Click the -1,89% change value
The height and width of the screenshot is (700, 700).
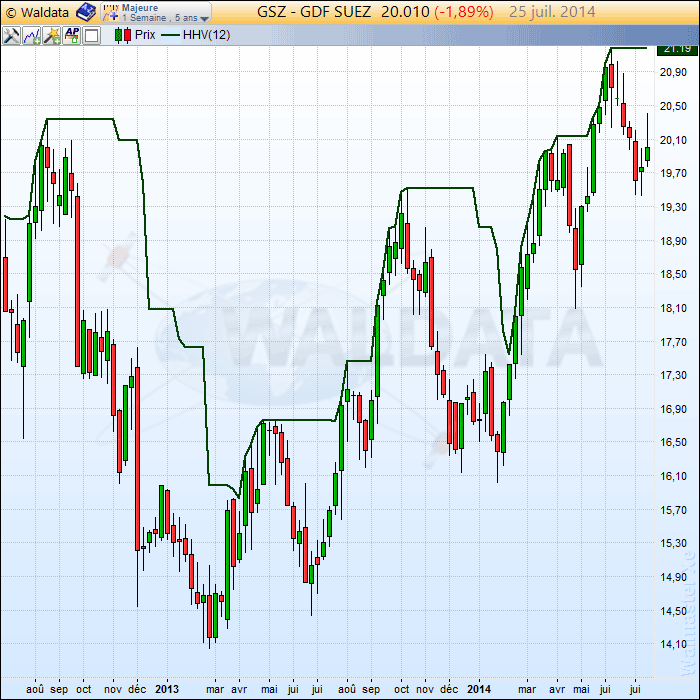pyautogui.click(x=463, y=12)
